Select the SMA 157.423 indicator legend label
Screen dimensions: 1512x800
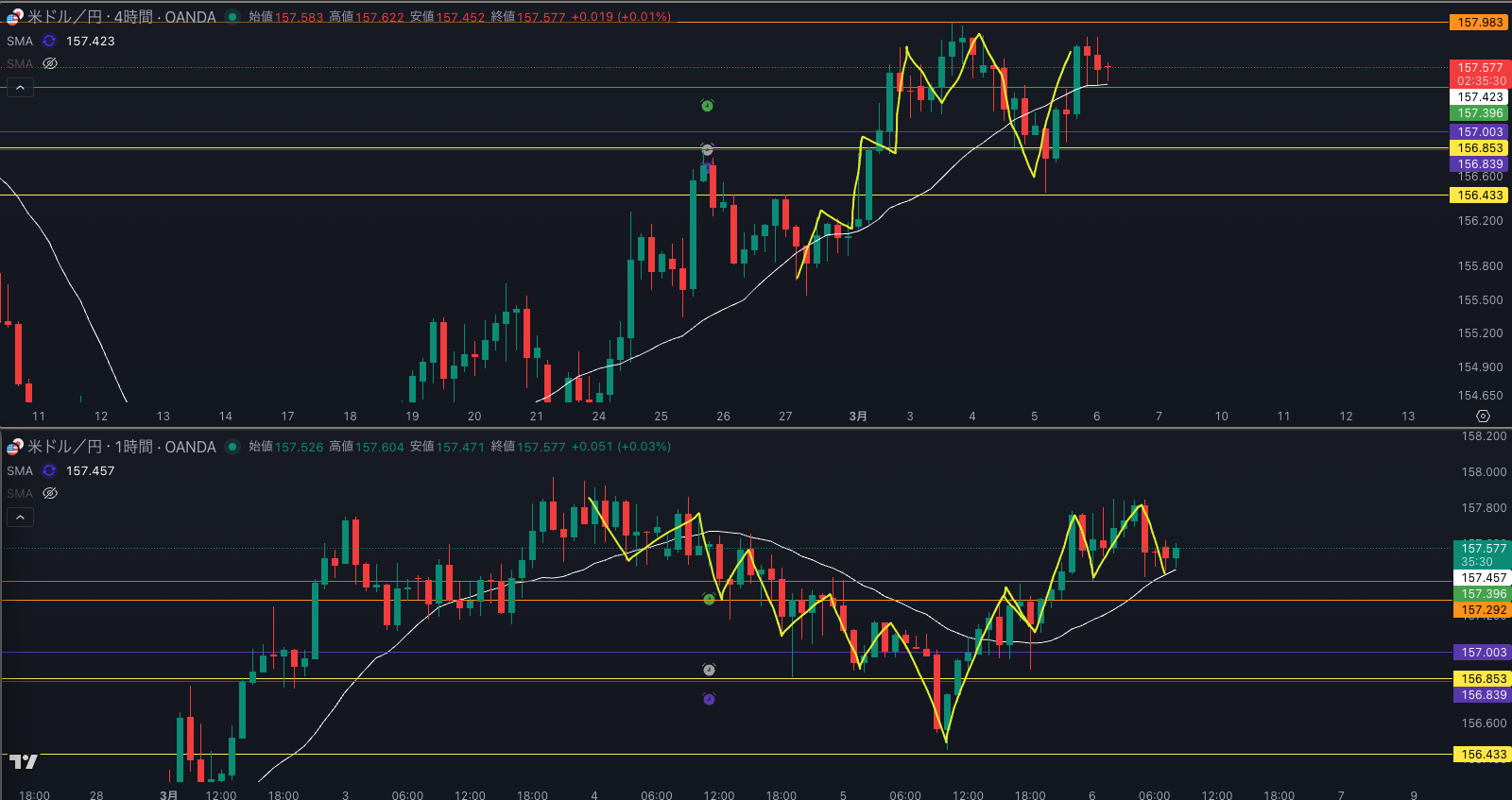coord(20,42)
